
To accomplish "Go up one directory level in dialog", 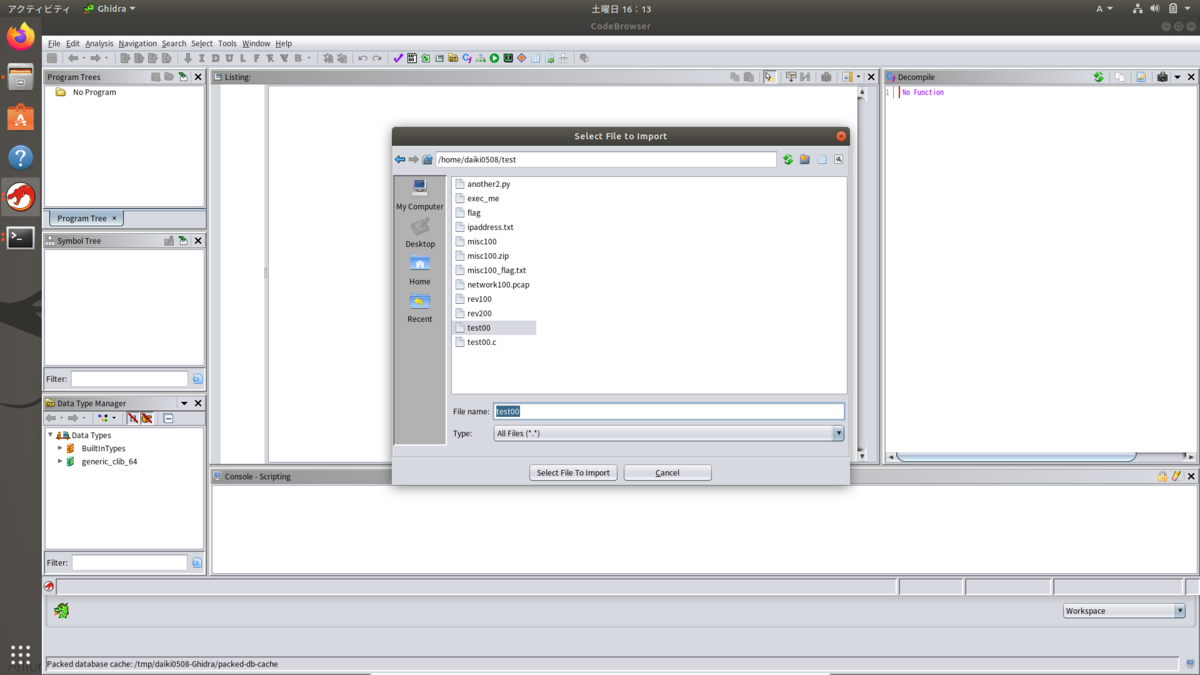I will 427,159.
